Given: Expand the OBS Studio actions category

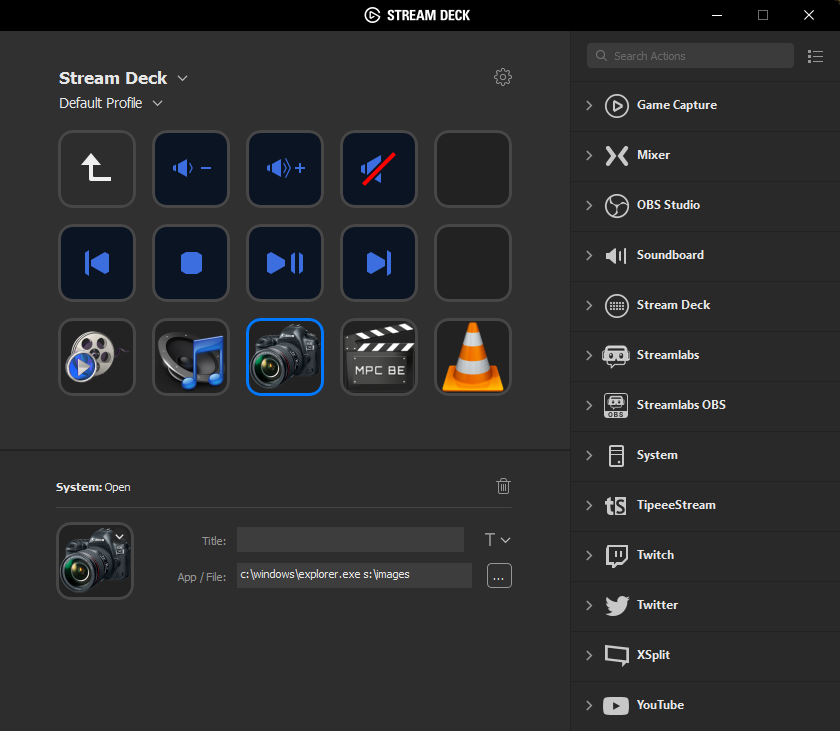Looking at the screenshot, I should [589, 205].
